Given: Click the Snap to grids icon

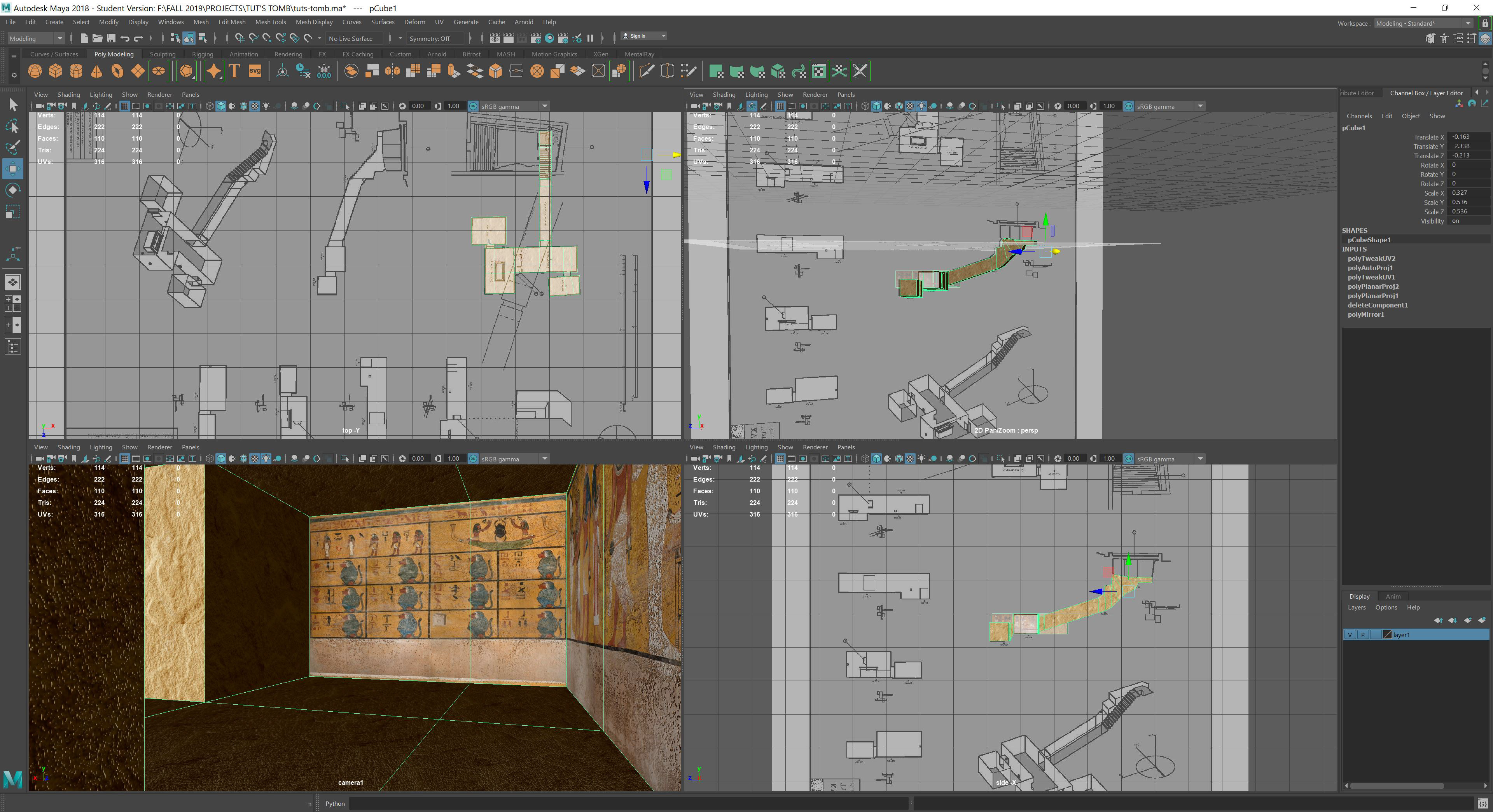Looking at the screenshot, I should click(240, 38).
